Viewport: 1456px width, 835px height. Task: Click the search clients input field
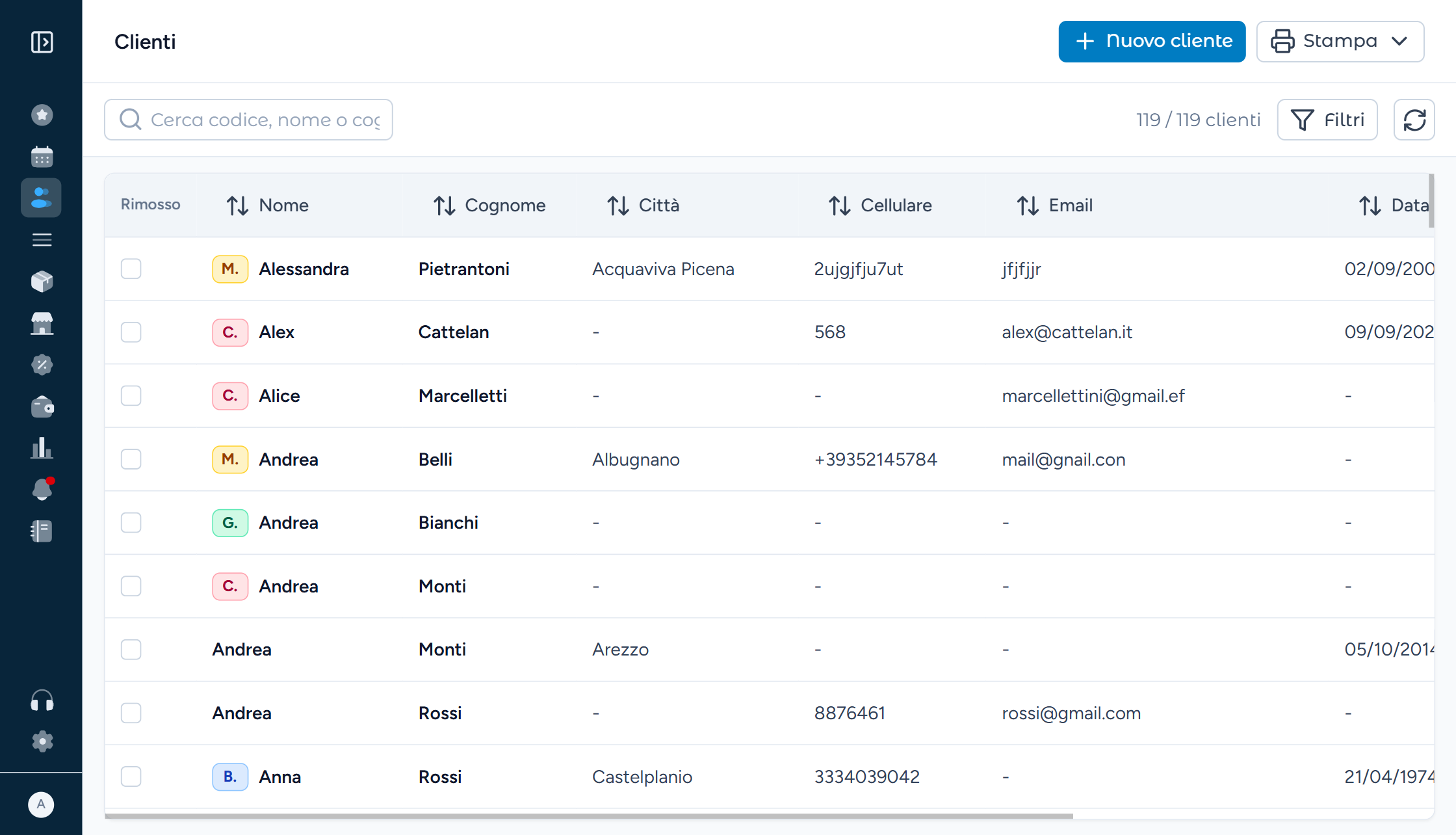click(x=248, y=120)
